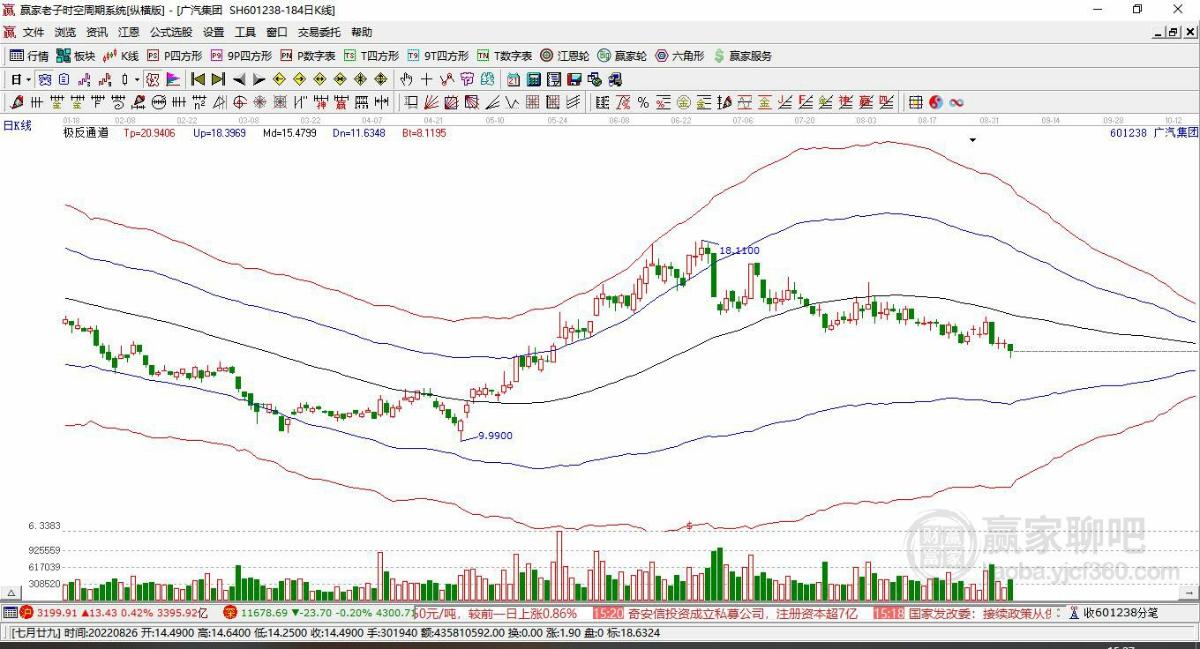1200x649 pixels.
Task: Click the Tp=20.9406 indicator value
Action: (148, 132)
